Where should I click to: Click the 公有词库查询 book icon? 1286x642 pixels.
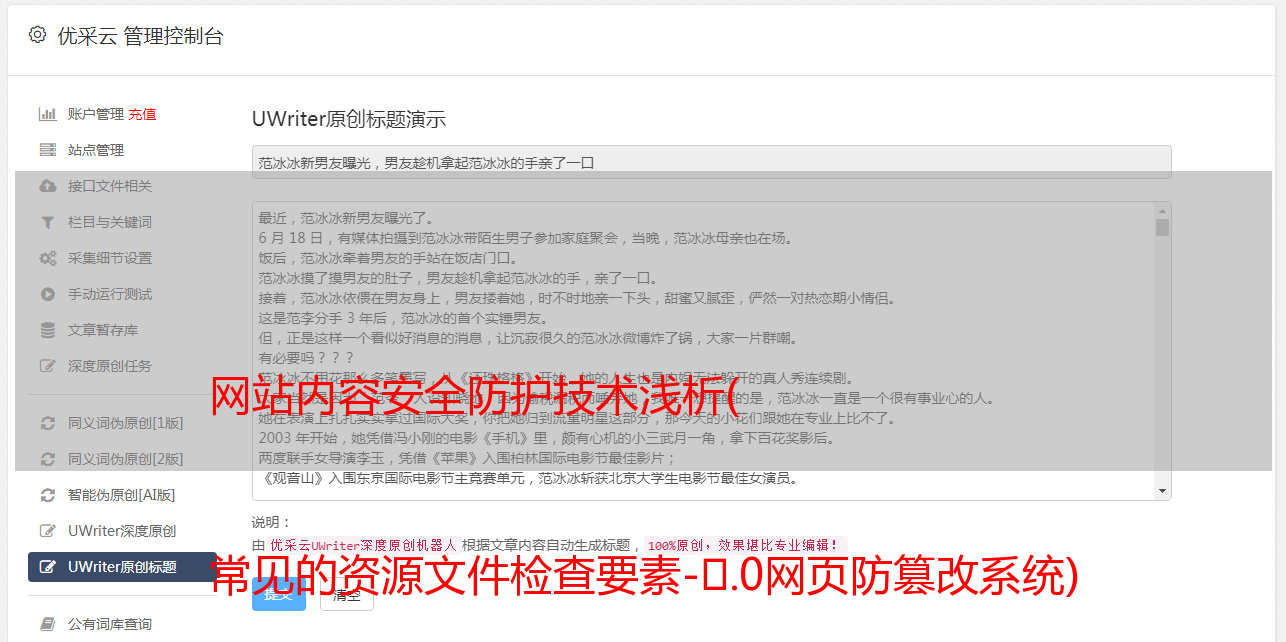pos(47,624)
